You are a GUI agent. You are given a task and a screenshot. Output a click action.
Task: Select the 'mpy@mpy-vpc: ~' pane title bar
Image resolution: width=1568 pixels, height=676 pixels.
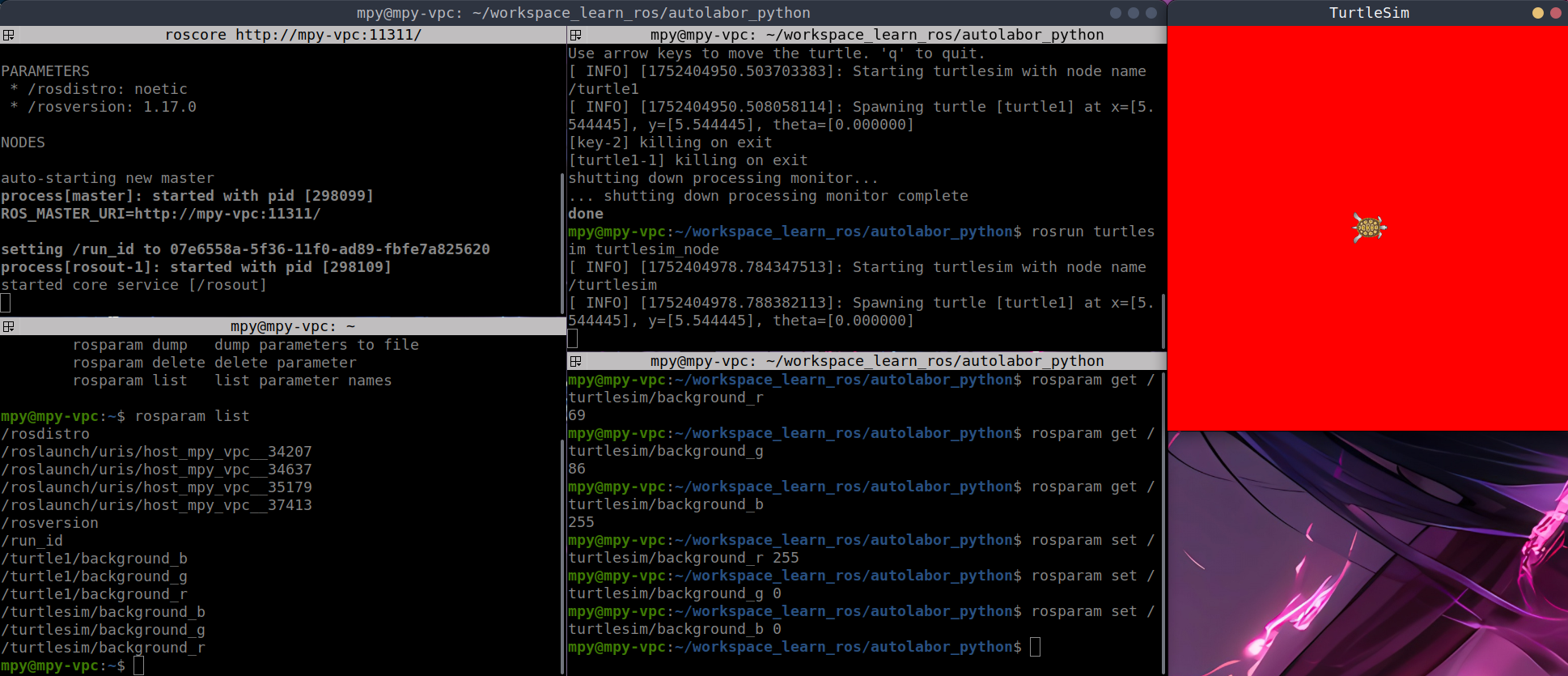click(x=293, y=326)
